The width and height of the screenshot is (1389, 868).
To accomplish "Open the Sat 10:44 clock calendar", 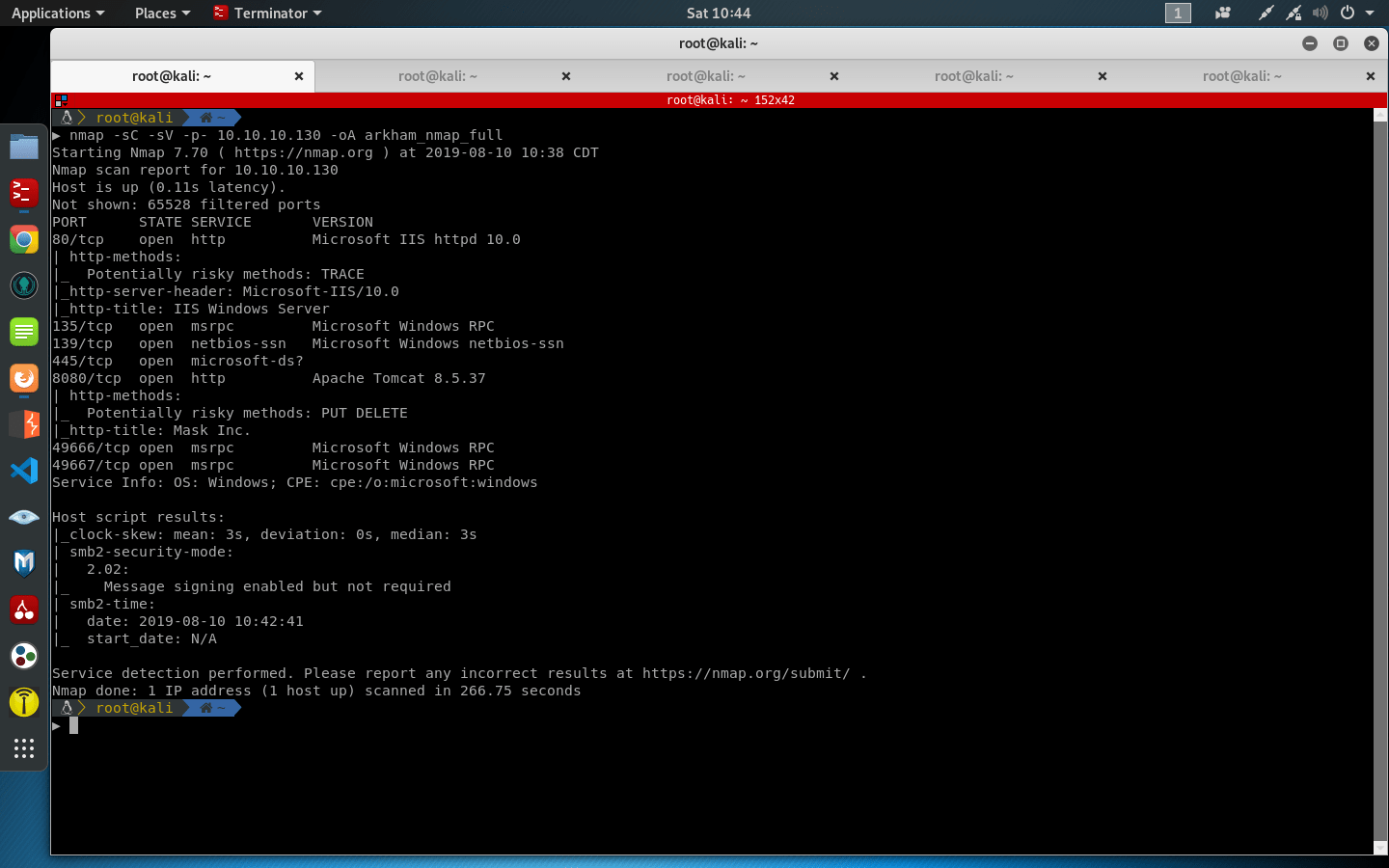I will (x=719, y=13).
